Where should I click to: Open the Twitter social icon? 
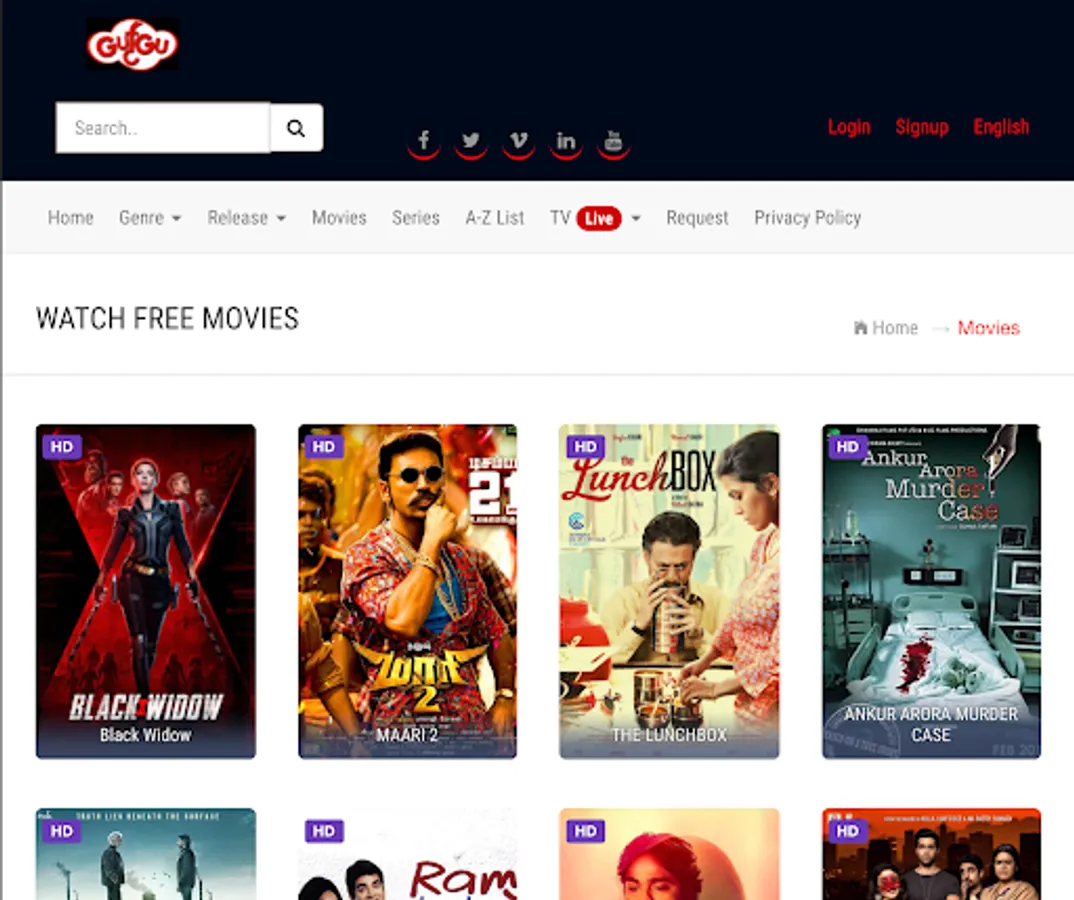471,140
